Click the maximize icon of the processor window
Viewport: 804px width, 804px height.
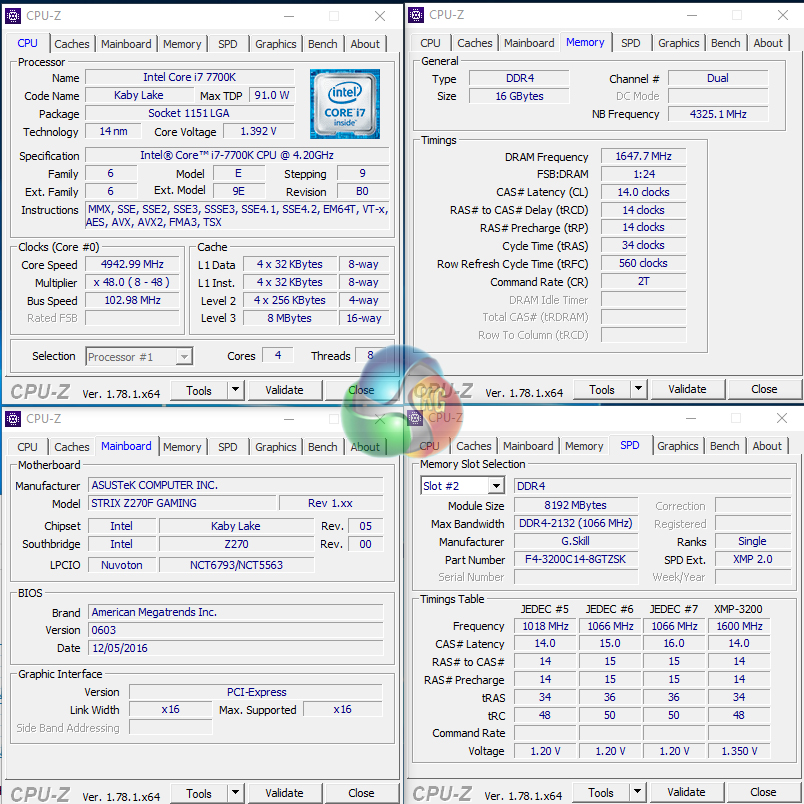tap(335, 16)
